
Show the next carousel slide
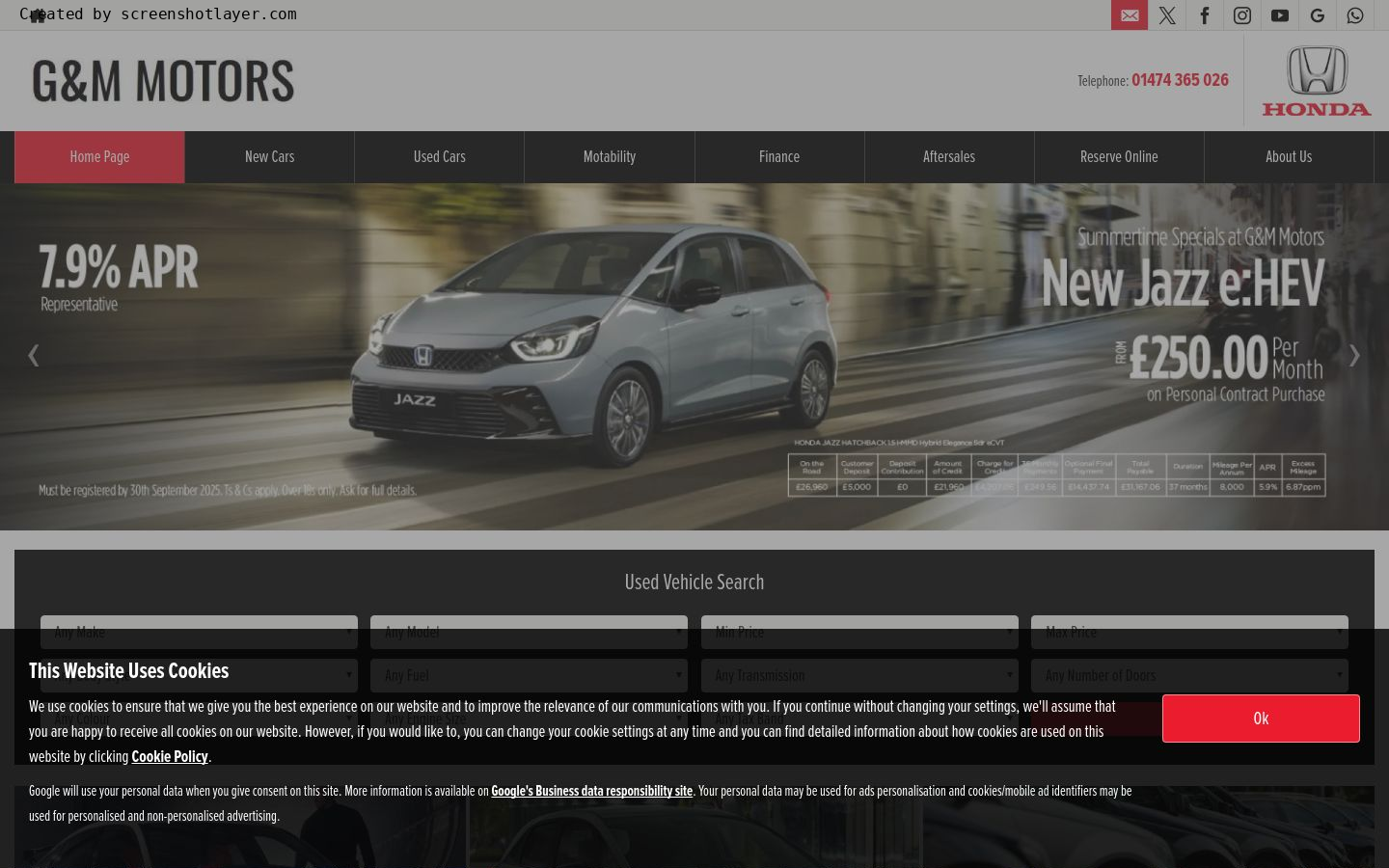pos(1354,356)
